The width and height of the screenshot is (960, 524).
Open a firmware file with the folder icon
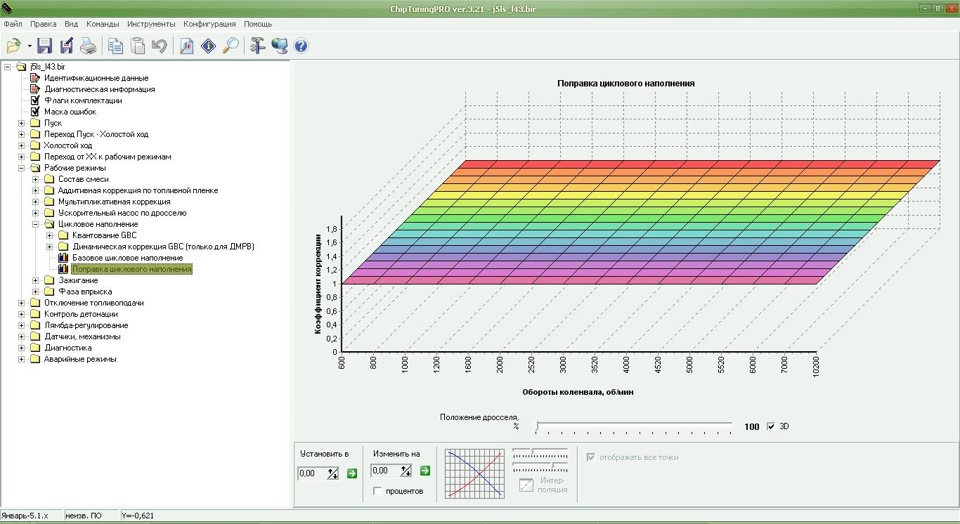[x=13, y=46]
